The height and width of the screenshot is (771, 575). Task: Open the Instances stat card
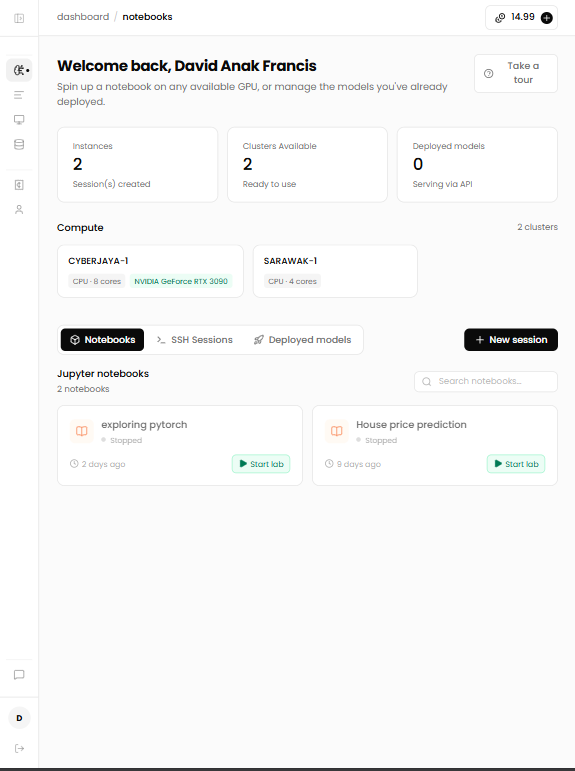(x=138, y=165)
